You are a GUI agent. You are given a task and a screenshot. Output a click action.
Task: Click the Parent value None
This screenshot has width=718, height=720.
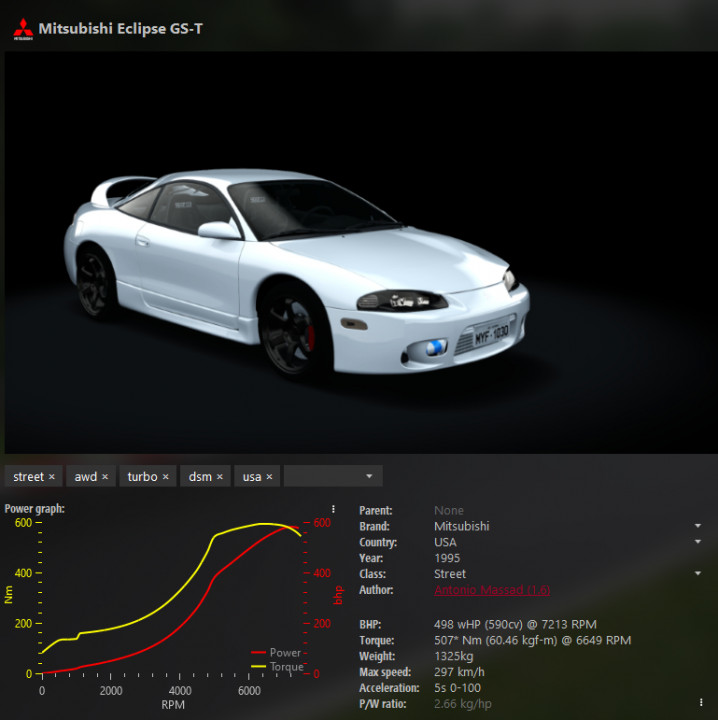tap(449, 511)
